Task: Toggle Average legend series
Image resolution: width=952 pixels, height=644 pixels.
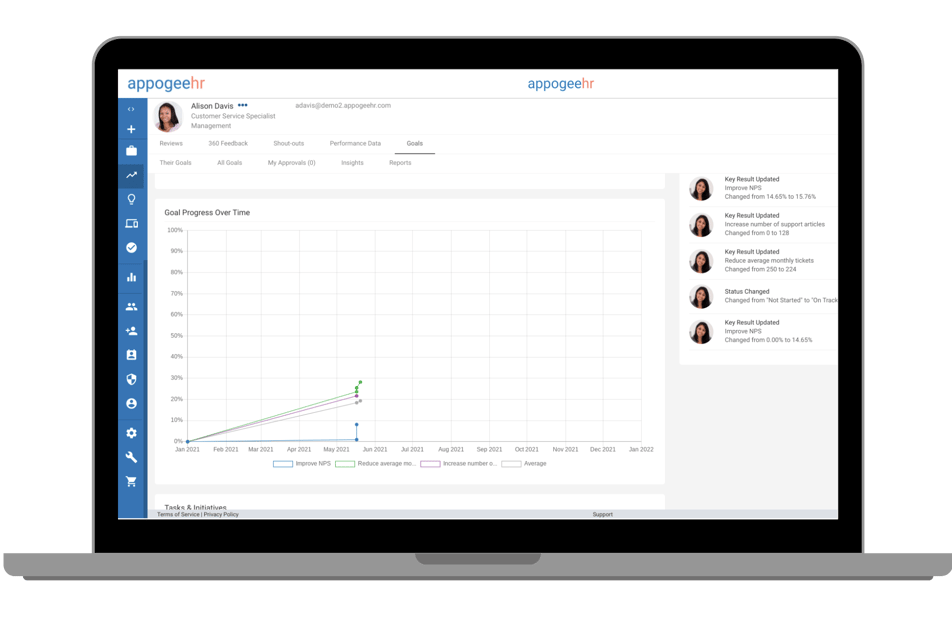Action: pos(524,464)
